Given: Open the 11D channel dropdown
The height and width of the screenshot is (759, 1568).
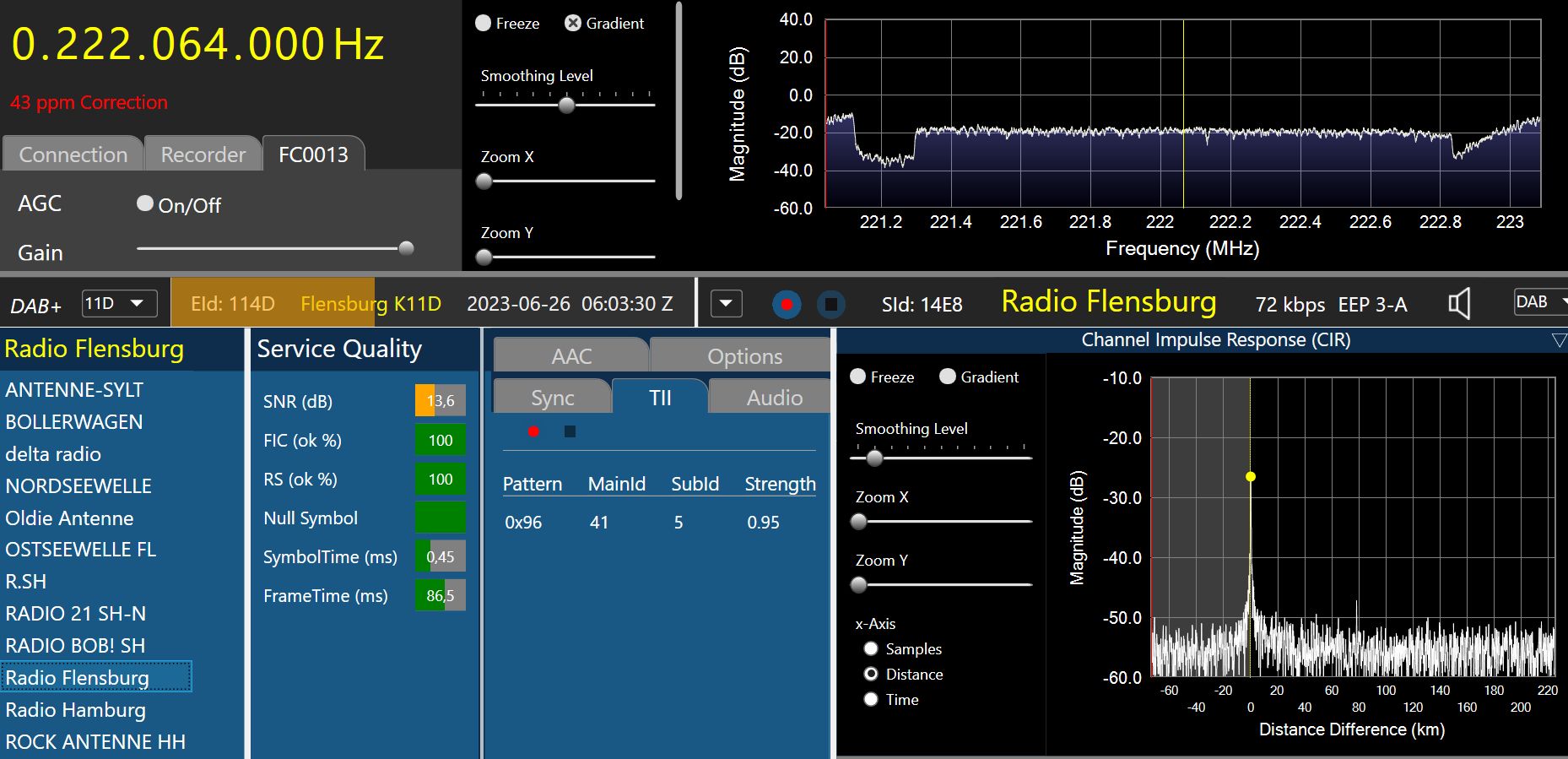Looking at the screenshot, I should [x=120, y=303].
